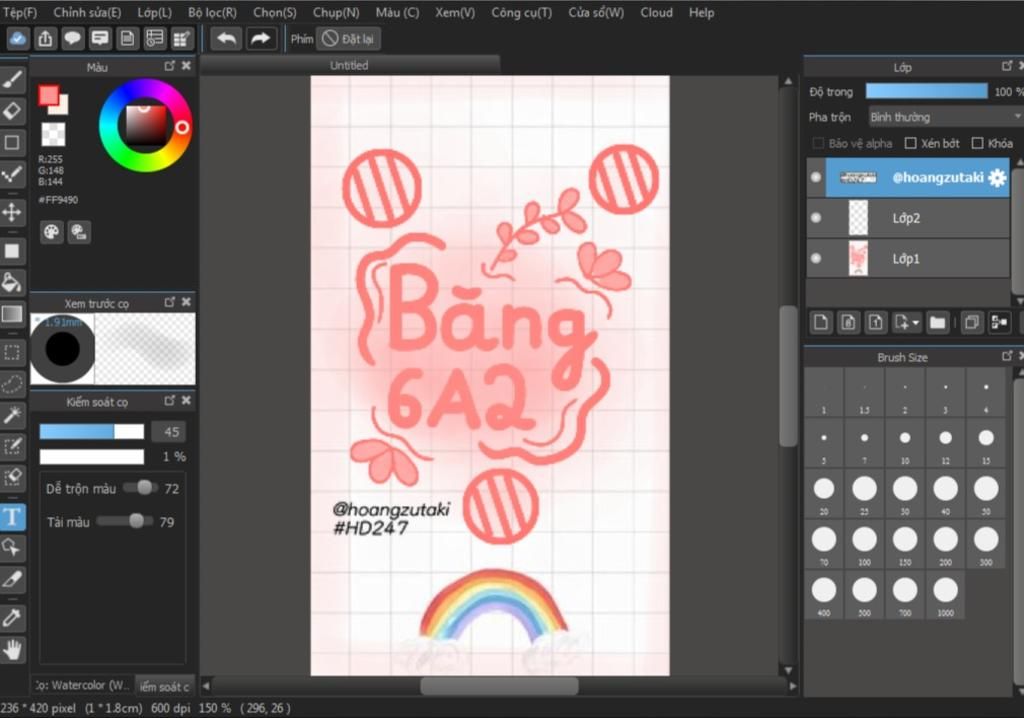Viewport: 1024px width, 718px height.
Task: Hide the Lớp2 layer
Action: pyautogui.click(x=816, y=218)
